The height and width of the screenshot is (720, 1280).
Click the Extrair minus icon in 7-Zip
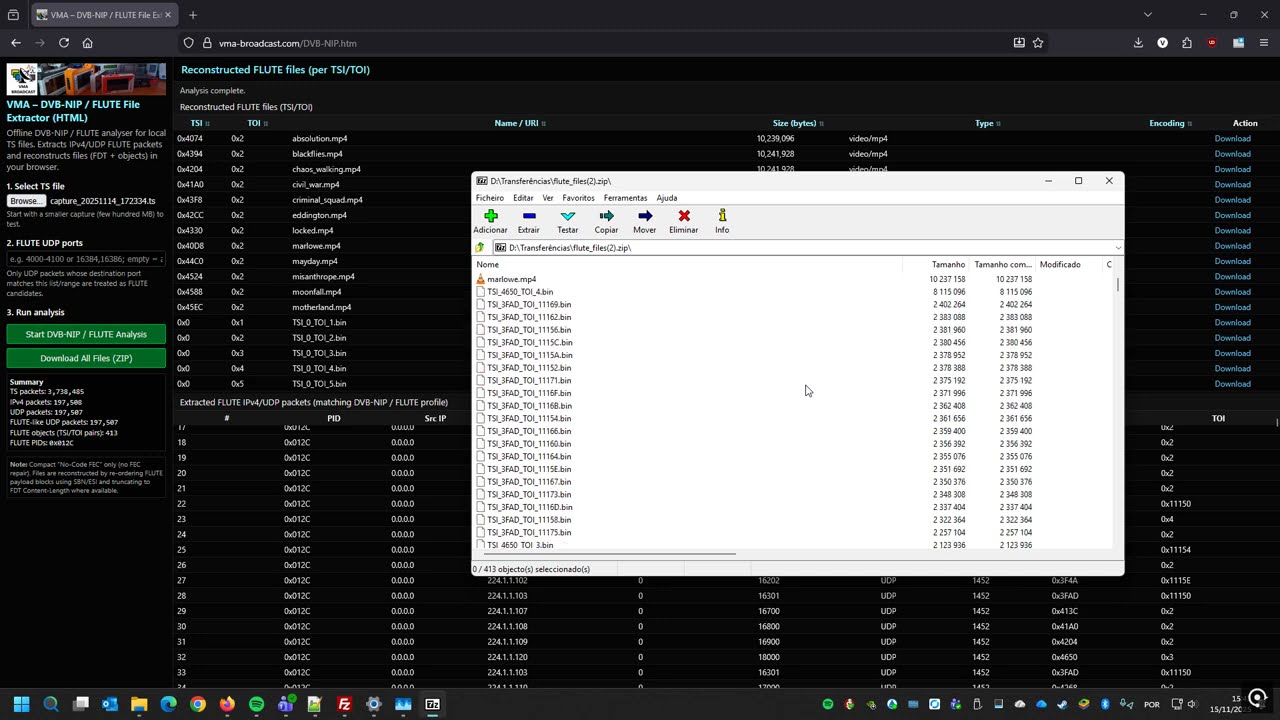pos(529,216)
